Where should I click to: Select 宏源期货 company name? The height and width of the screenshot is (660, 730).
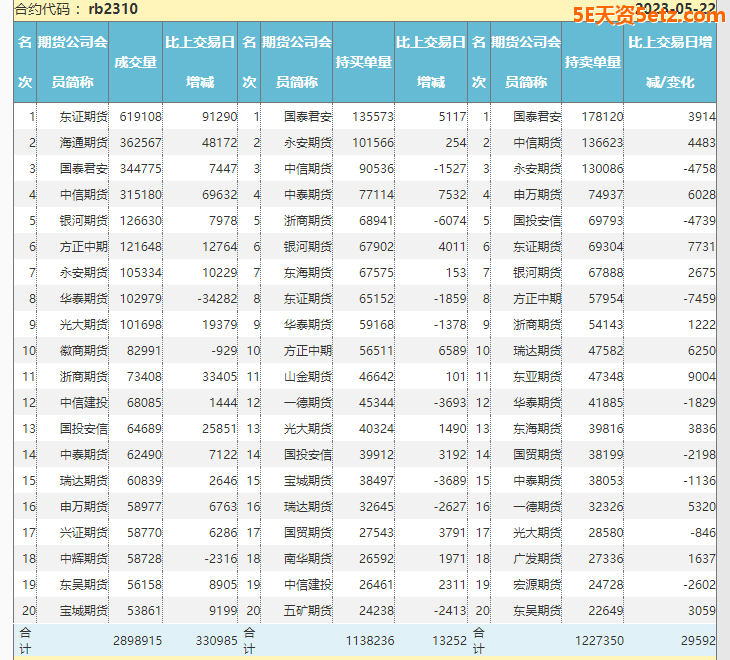pyautogui.click(x=537, y=585)
